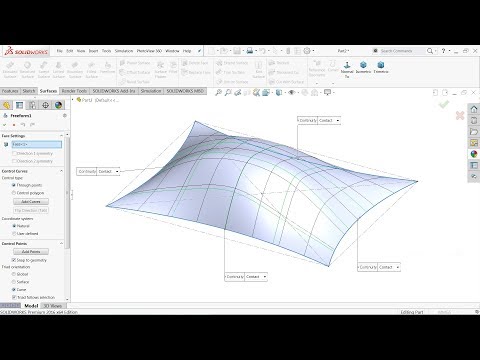The image size is (480, 360).
Task: Select Natural coordinate system
Action: point(14,226)
